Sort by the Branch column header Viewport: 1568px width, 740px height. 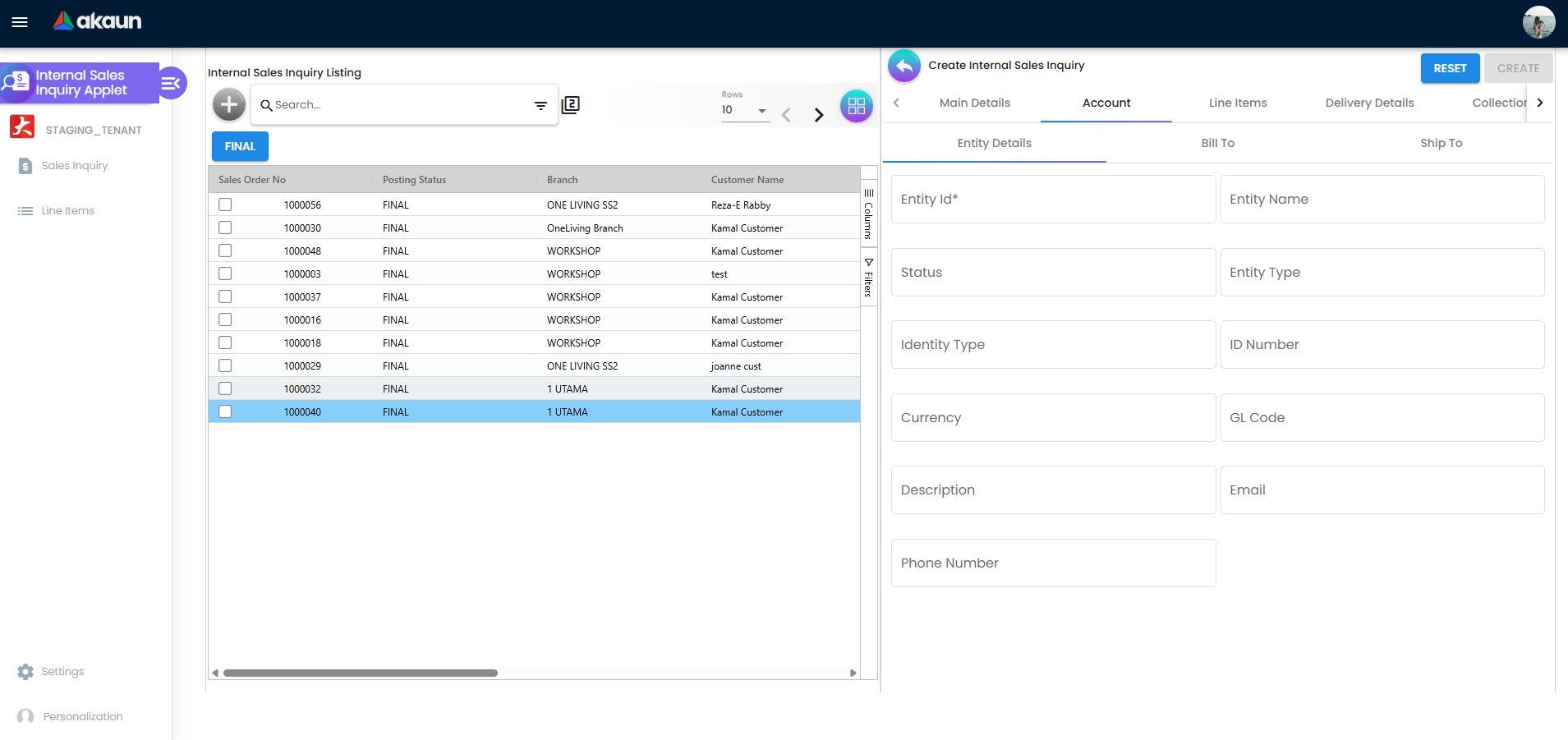click(618, 180)
